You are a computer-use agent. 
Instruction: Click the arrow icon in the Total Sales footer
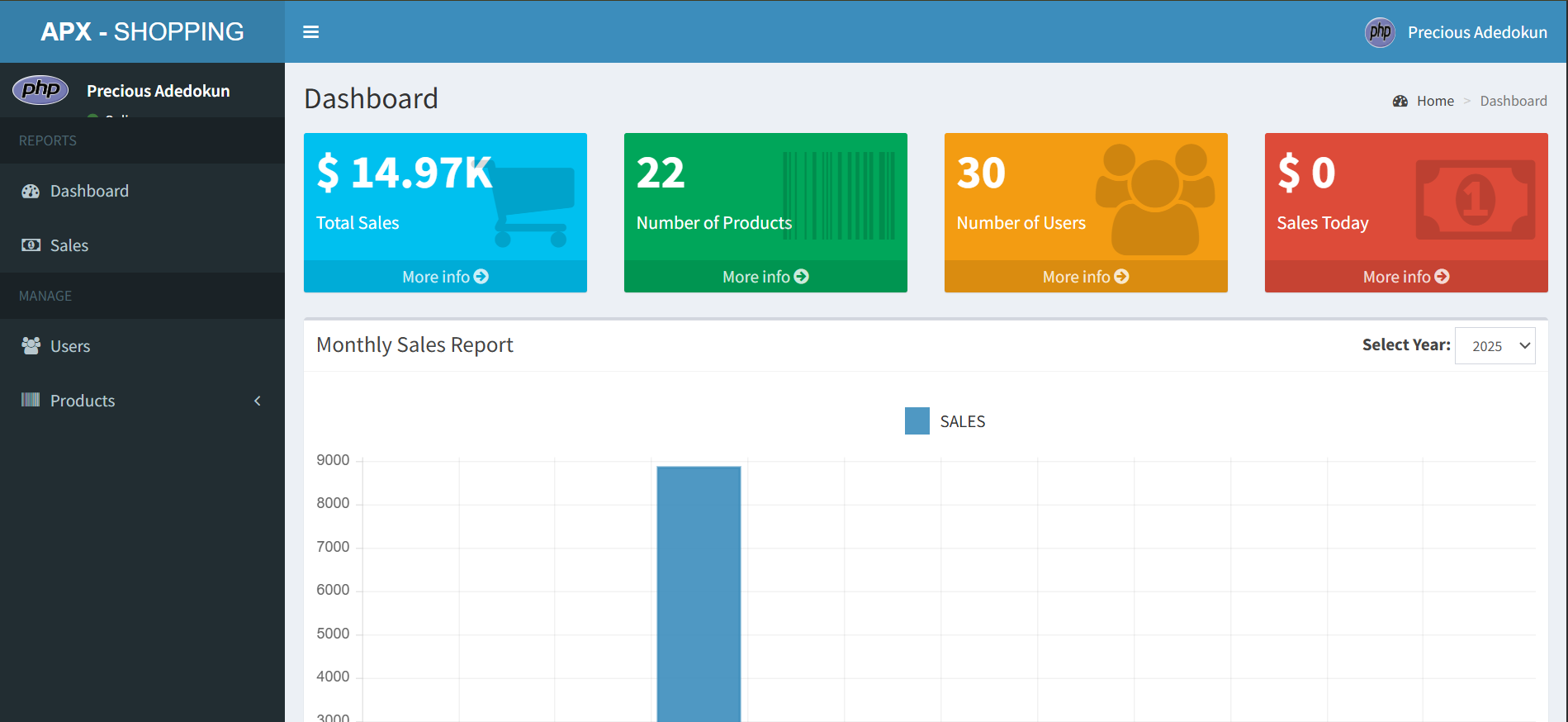pyautogui.click(x=481, y=277)
